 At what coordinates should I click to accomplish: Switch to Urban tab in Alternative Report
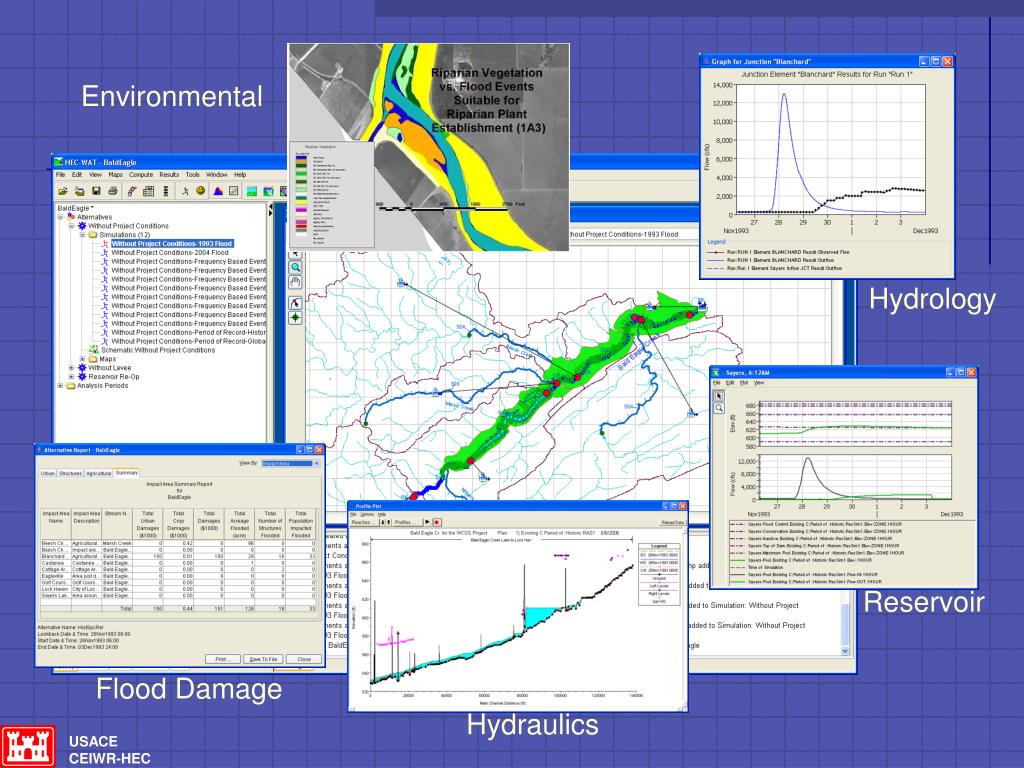coord(48,473)
